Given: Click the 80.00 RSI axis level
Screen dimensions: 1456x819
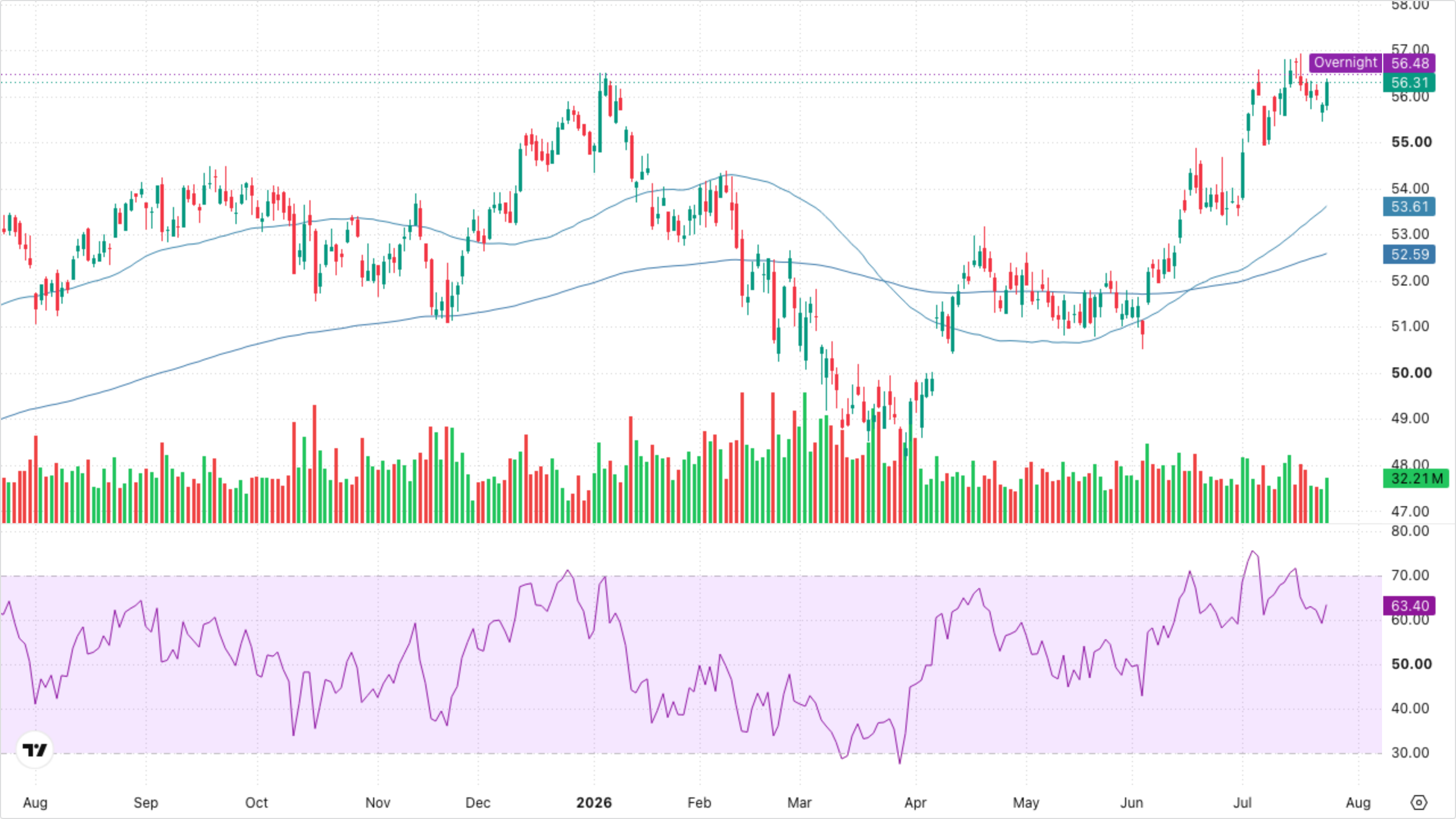Looking at the screenshot, I should (1410, 531).
